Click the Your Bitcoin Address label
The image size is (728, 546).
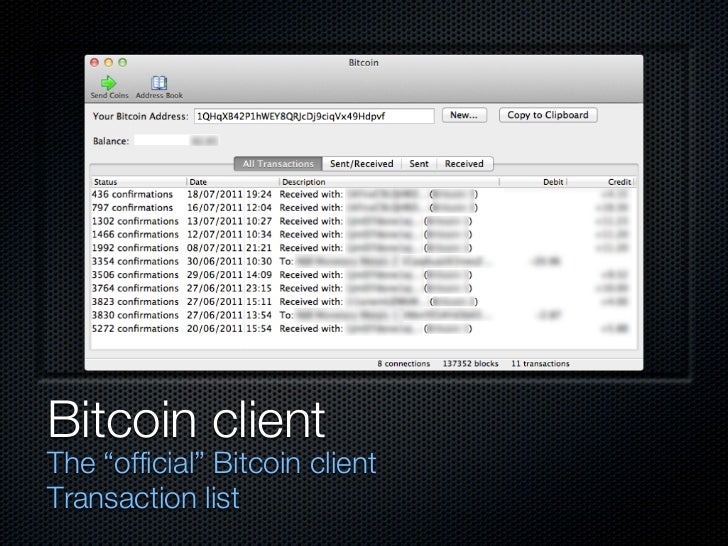[x=140, y=116]
